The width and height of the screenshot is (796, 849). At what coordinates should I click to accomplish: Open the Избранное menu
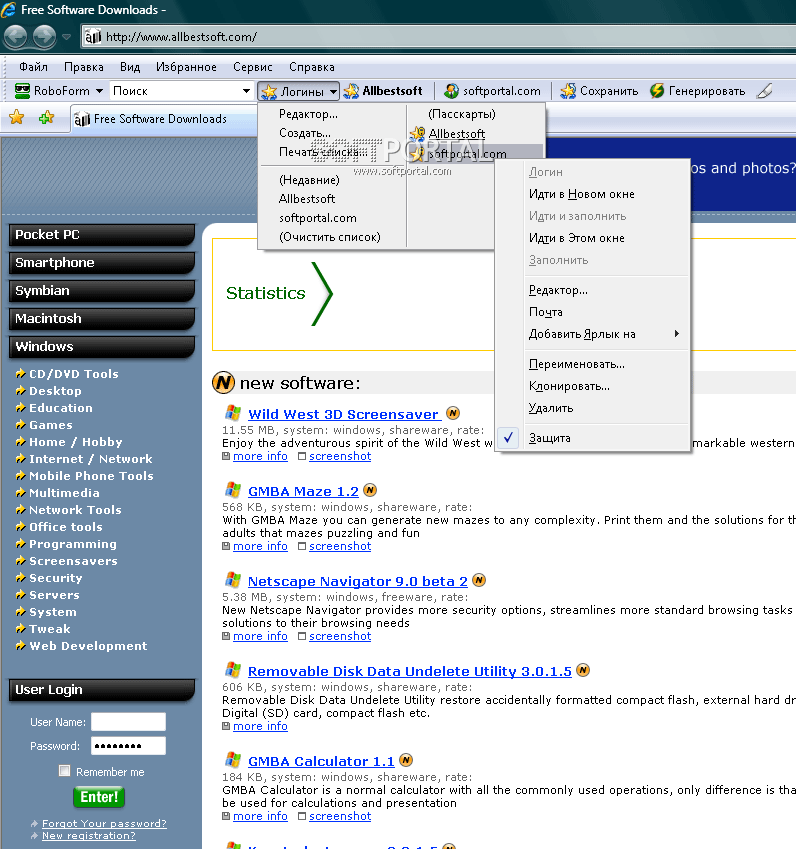pyautogui.click(x=186, y=67)
